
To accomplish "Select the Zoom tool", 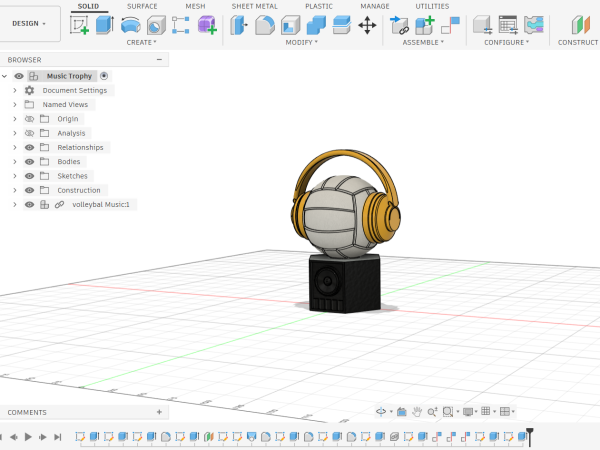I will pos(432,412).
